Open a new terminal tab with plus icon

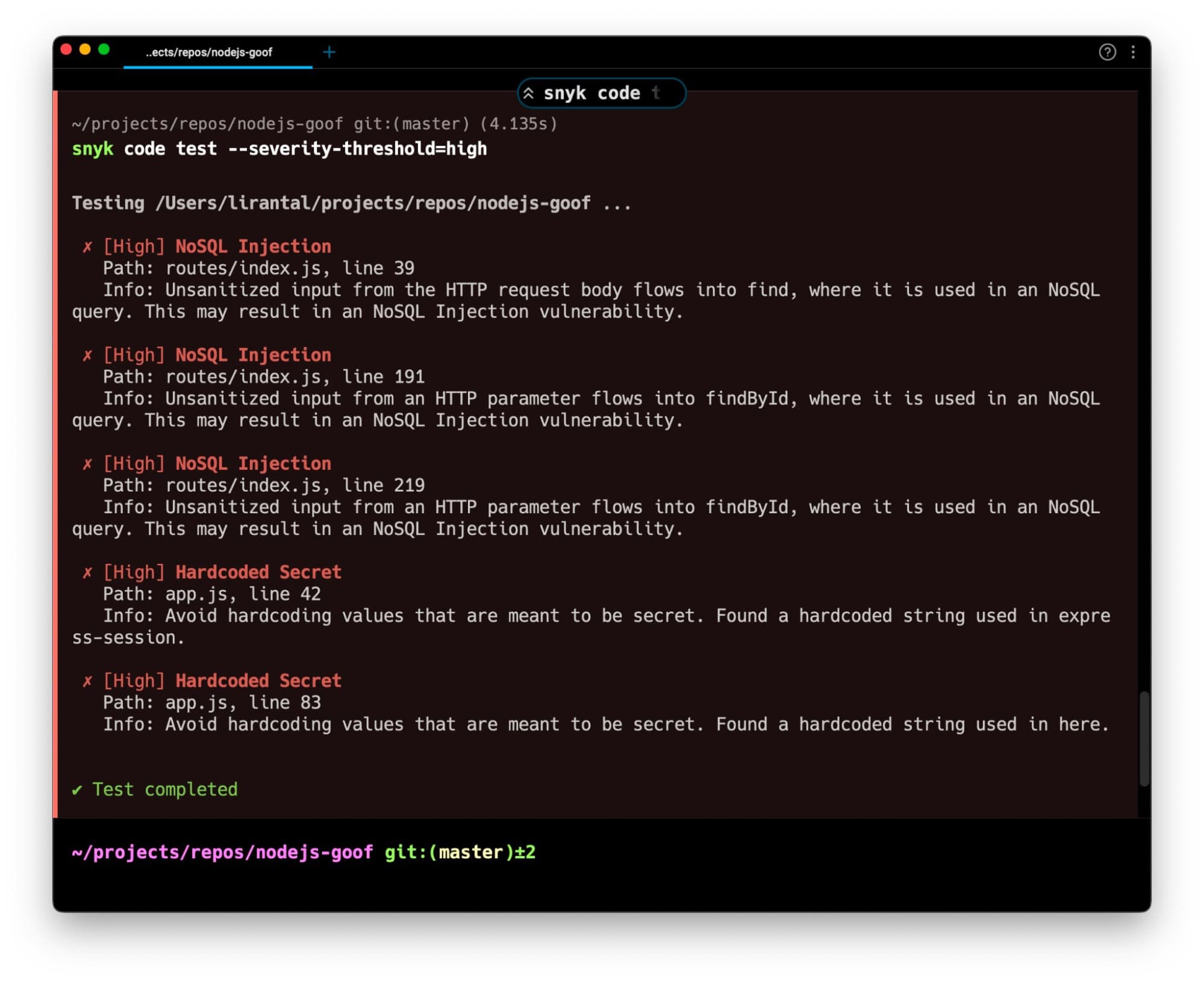coord(329,52)
